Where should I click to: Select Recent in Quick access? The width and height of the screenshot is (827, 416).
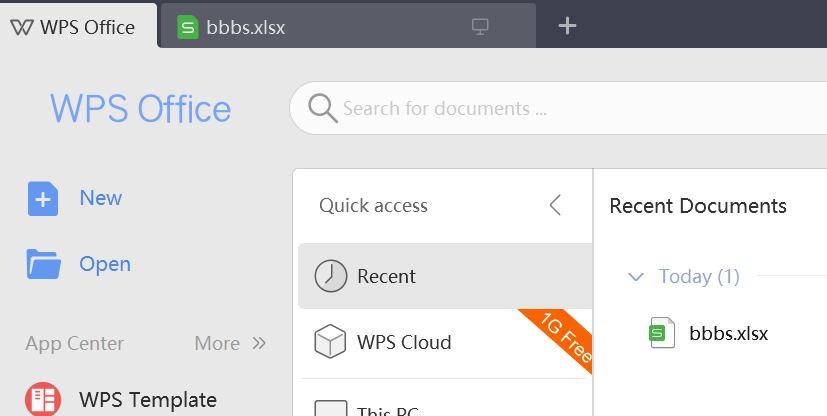(445, 276)
